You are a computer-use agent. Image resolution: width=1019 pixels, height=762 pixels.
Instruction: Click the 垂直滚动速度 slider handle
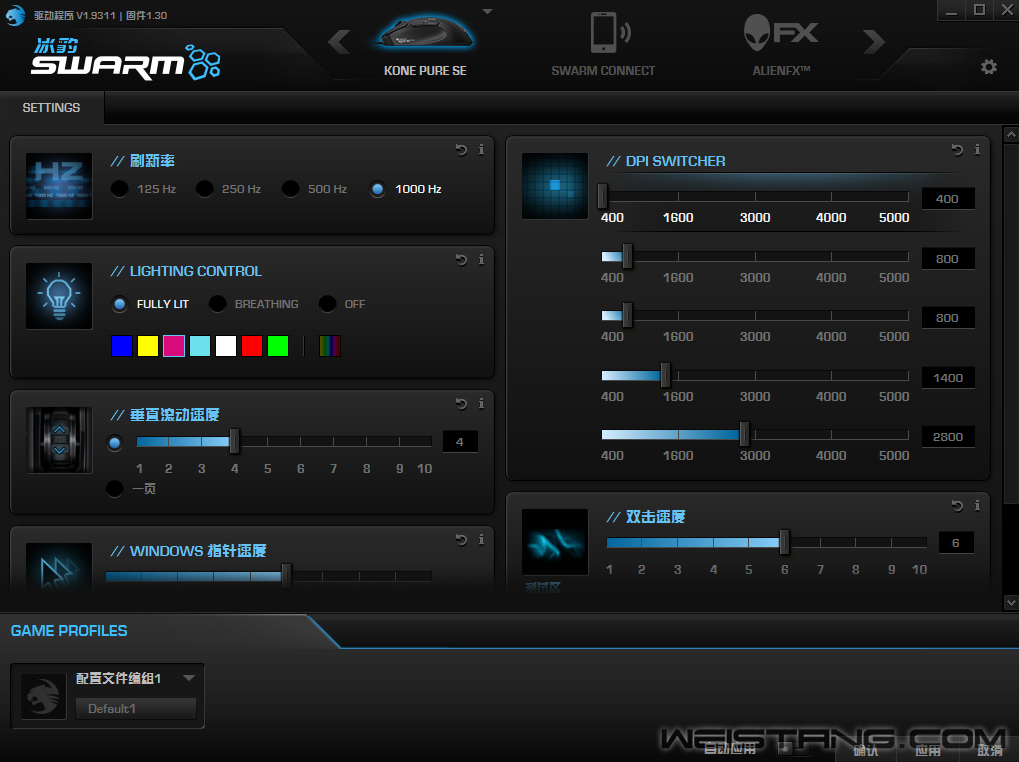235,441
